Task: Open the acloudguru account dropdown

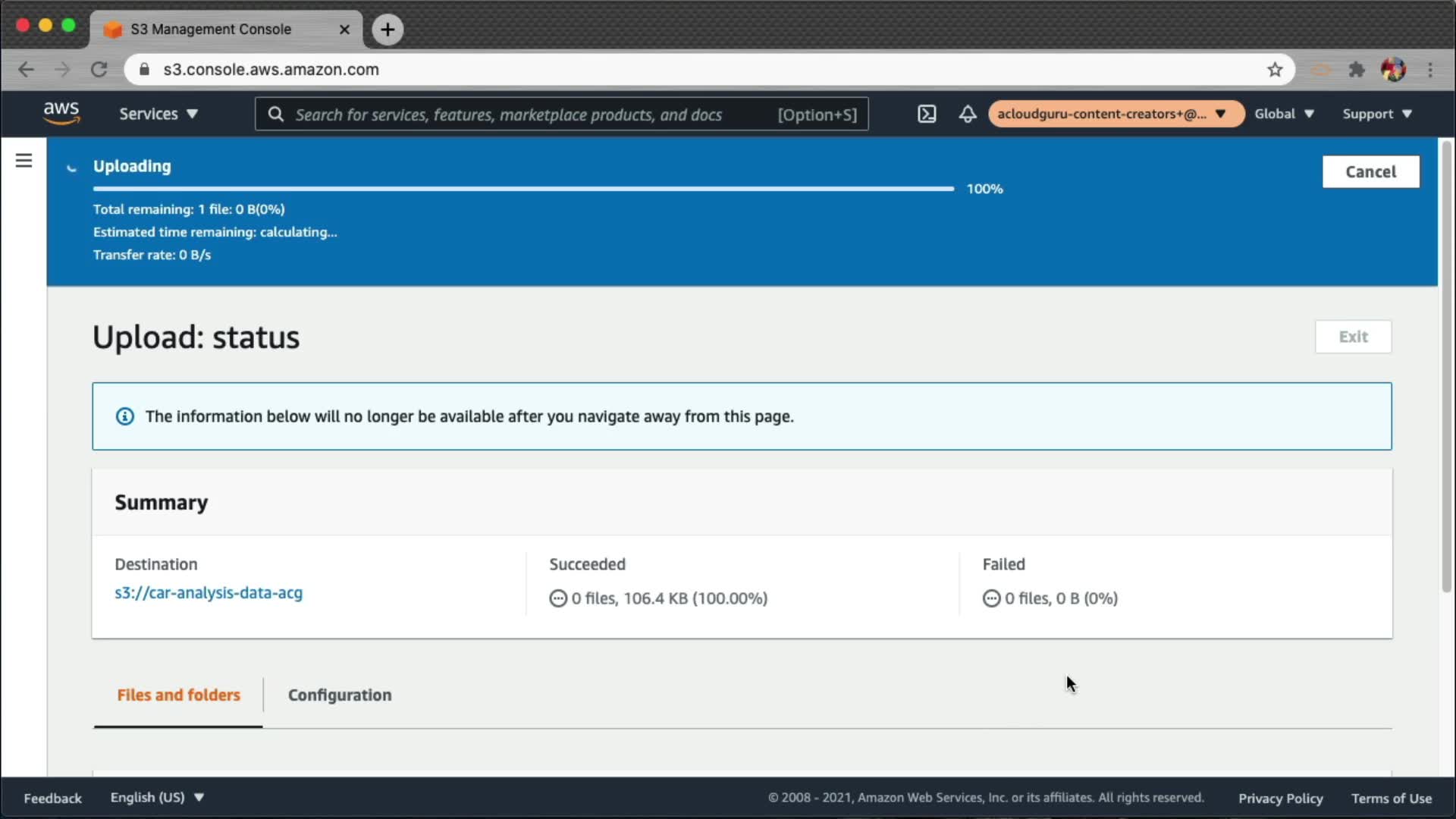Action: [1112, 114]
